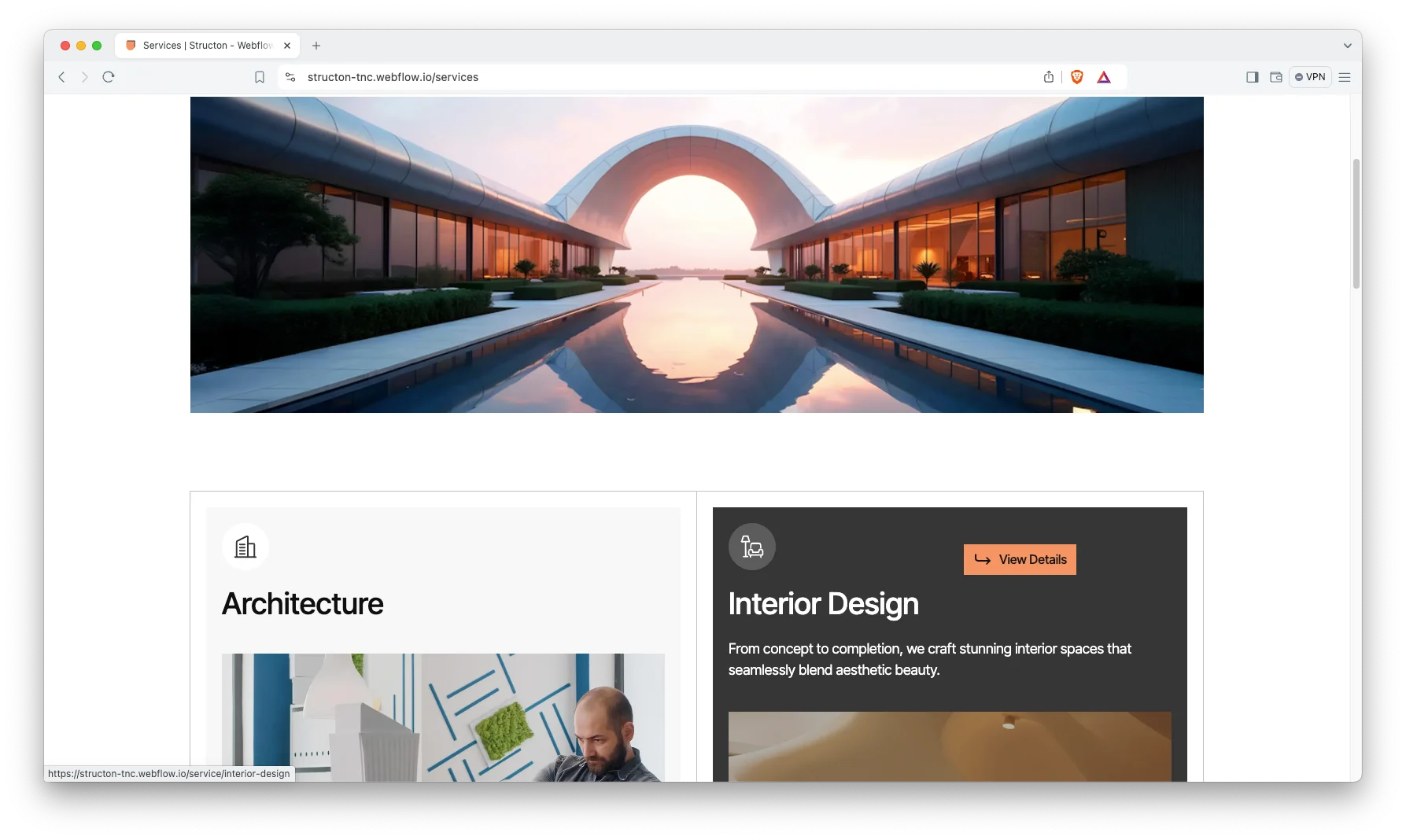Open a new tab with plus button

point(316,46)
